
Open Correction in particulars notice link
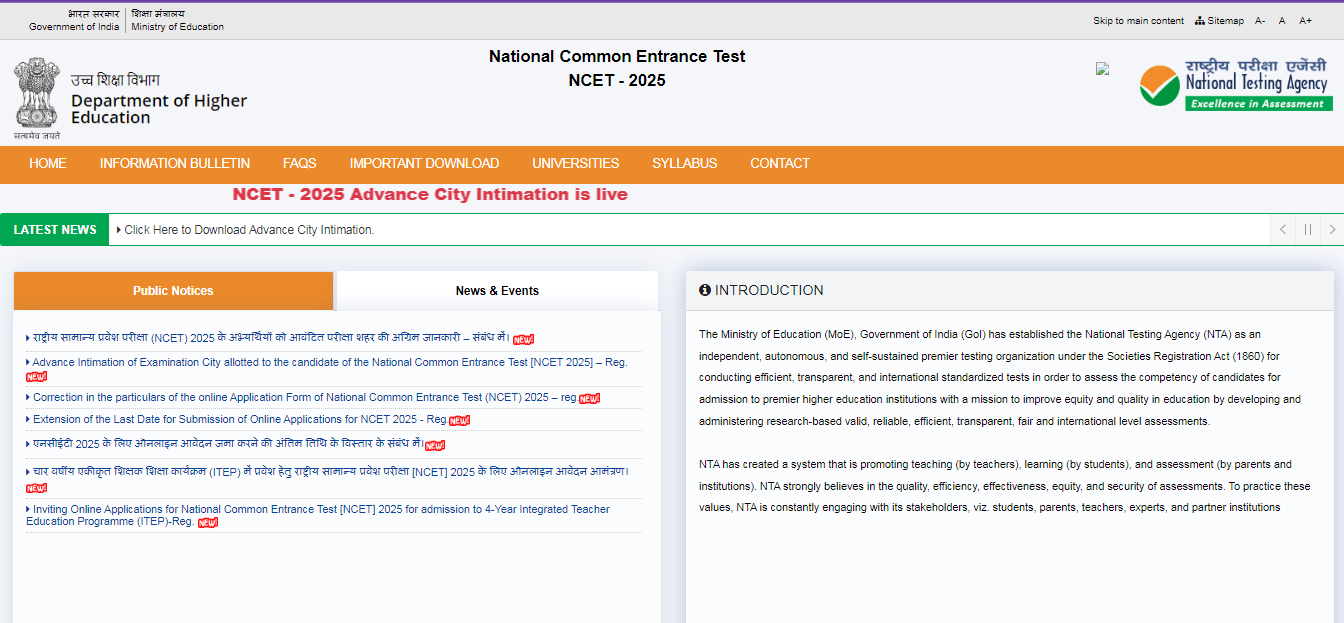coord(305,397)
